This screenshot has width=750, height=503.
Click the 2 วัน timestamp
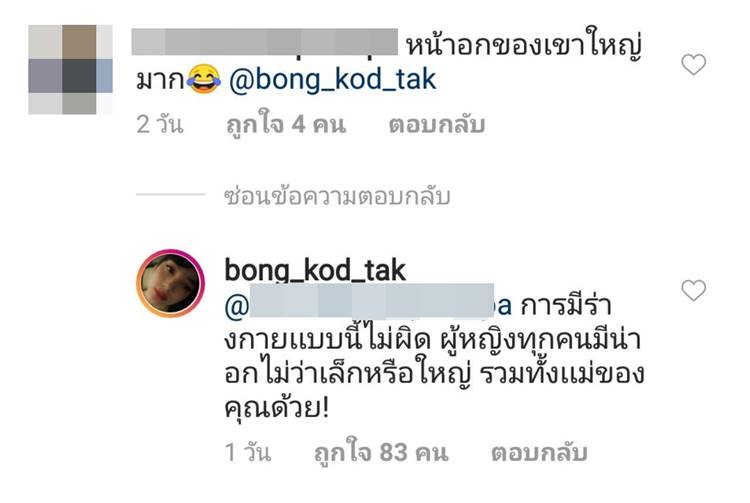click(160, 125)
